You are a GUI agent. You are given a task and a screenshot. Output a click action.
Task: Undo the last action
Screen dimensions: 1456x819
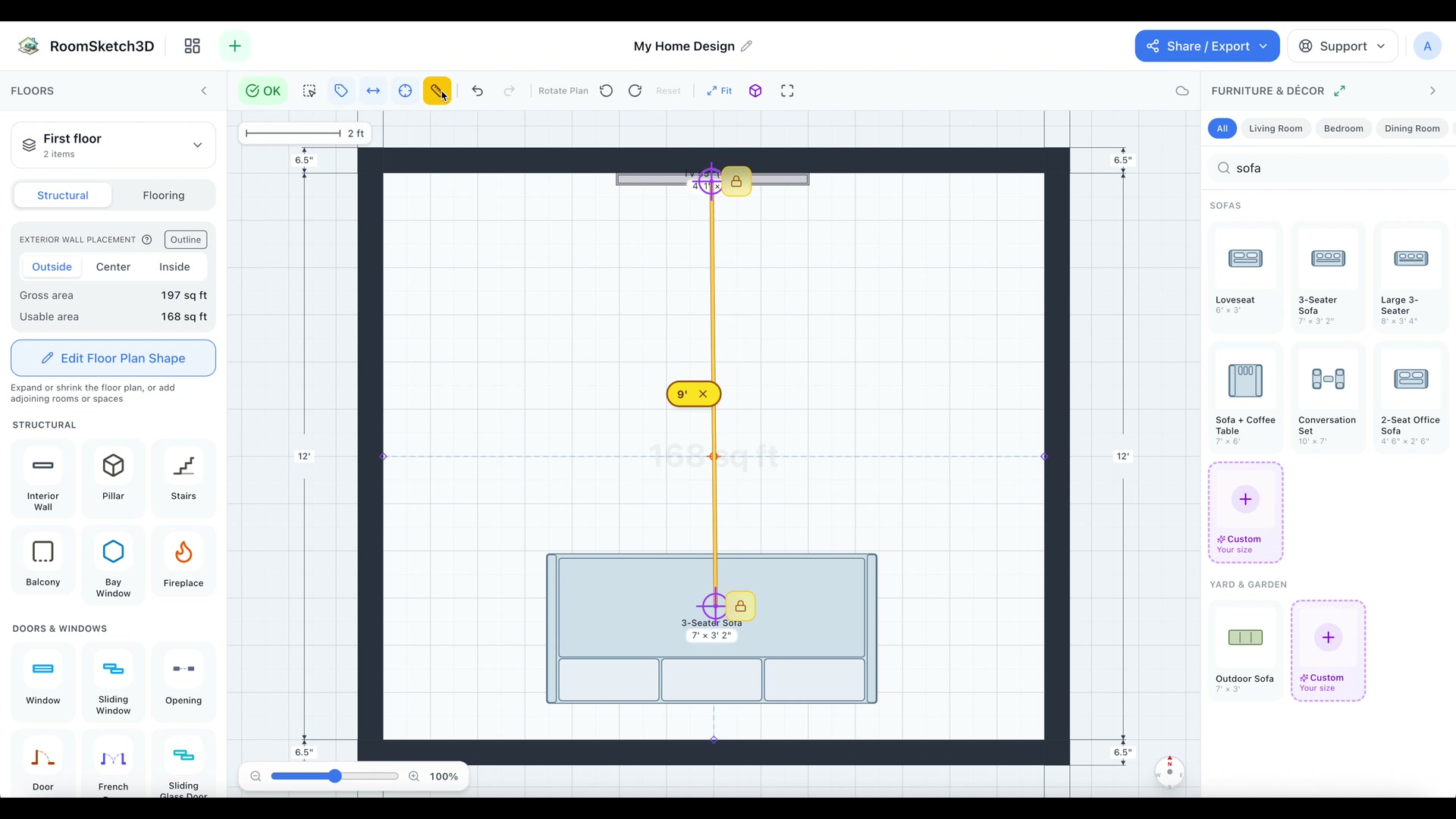pos(477,91)
